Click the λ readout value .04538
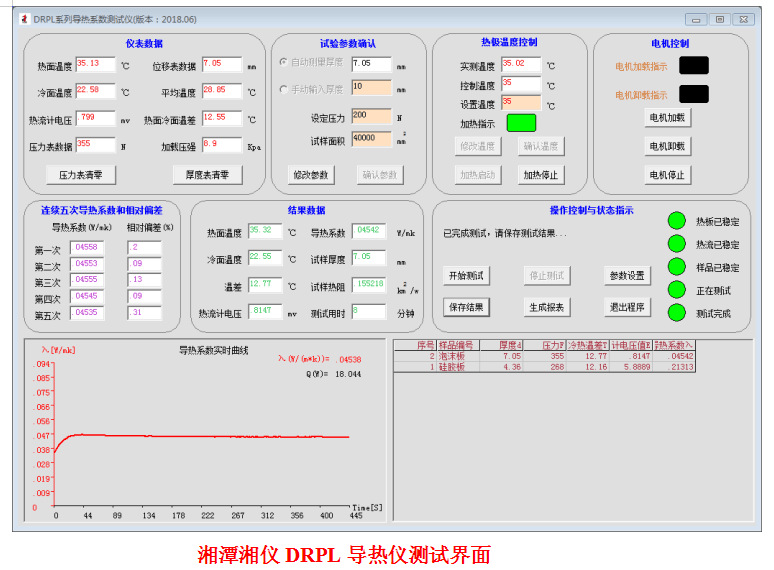The image size is (774, 570). 349,359
